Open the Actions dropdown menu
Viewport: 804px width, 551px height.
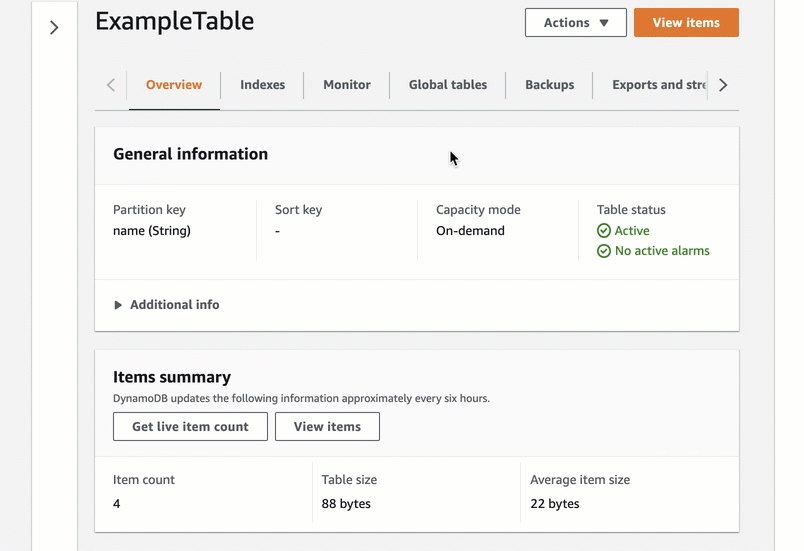pos(576,23)
